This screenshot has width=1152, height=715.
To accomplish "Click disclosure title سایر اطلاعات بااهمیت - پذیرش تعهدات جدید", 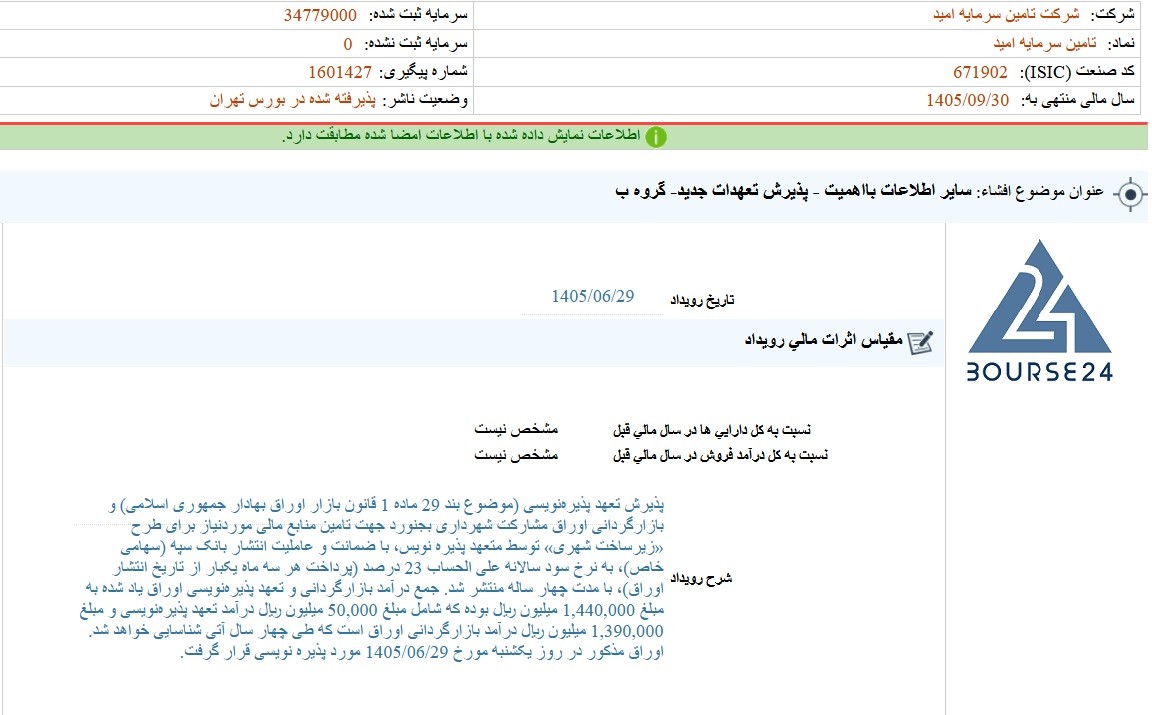I will point(793,192).
